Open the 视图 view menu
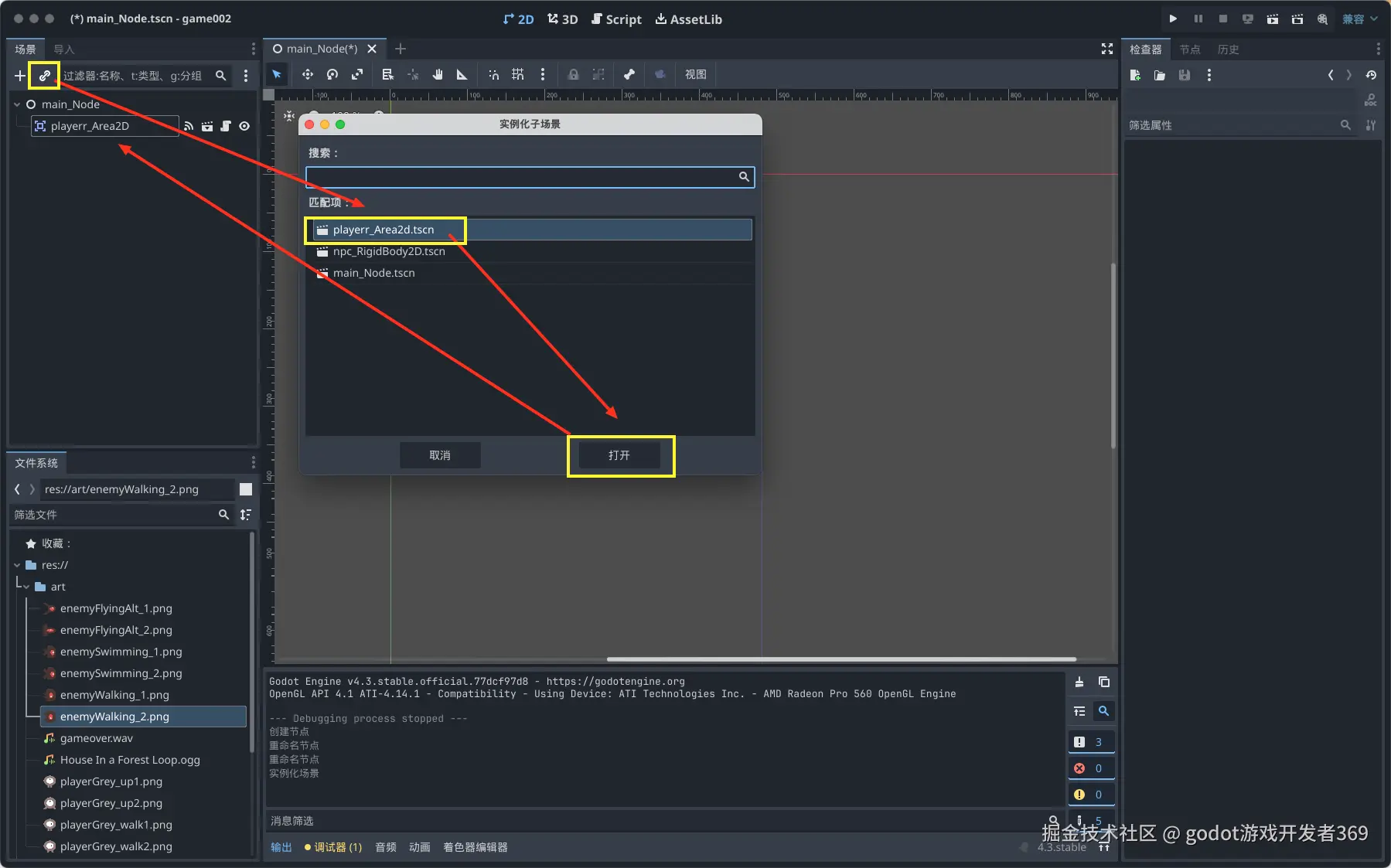This screenshot has height=868, width=1391. tap(696, 74)
